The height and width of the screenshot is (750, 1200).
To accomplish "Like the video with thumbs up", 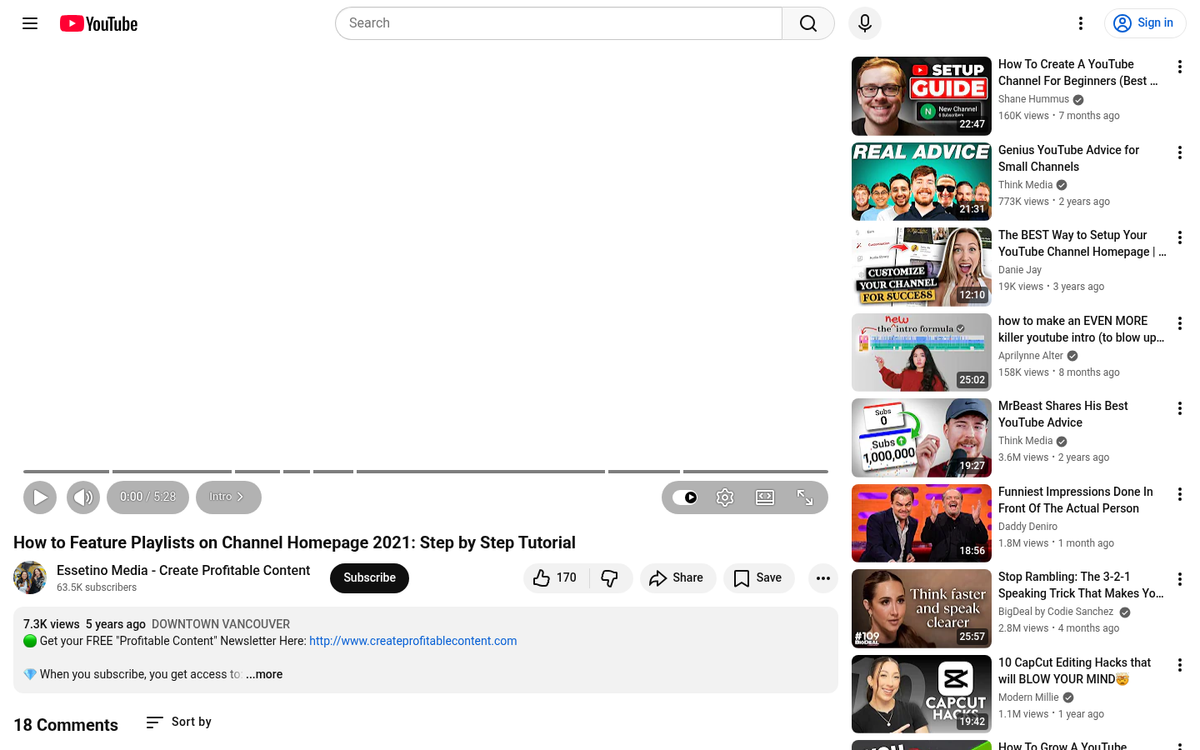I will (x=555, y=578).
